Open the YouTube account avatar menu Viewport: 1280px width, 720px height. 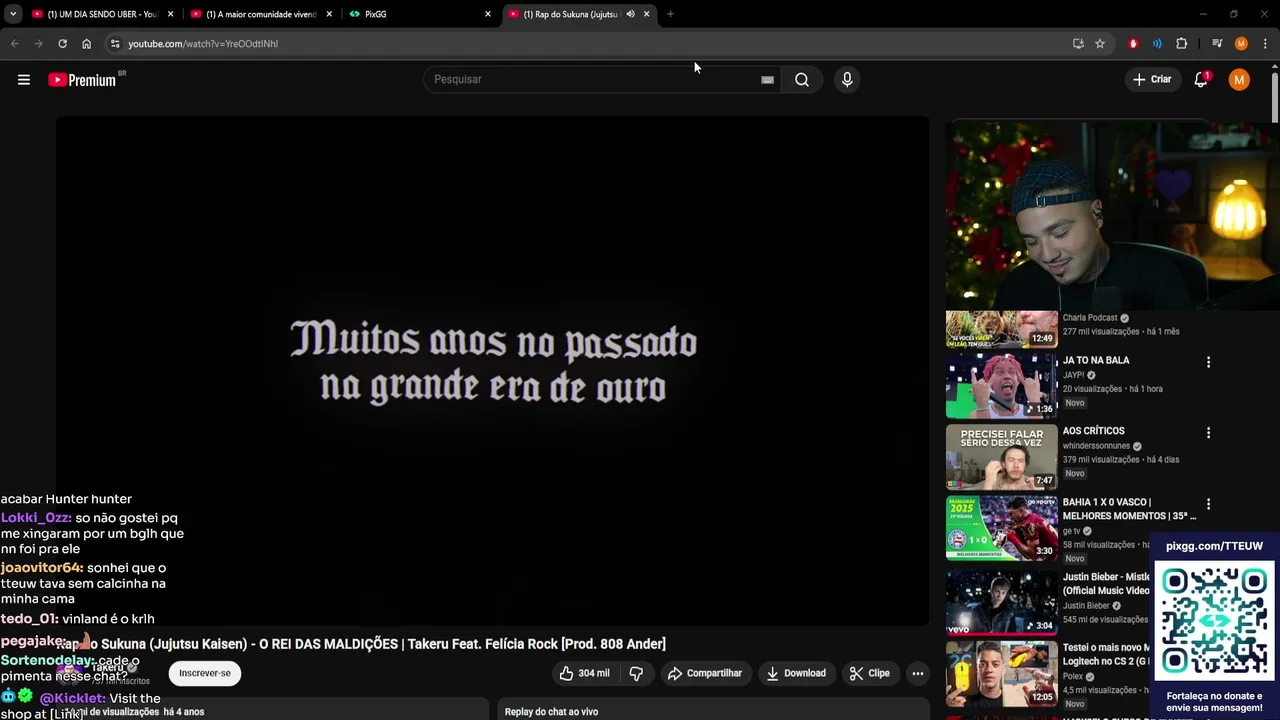pyautogui.click(x=1239, y=80)
